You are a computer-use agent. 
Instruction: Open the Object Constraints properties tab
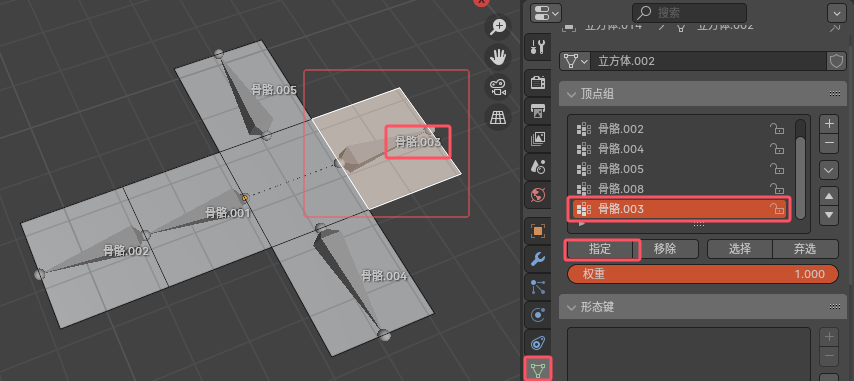click(538, 343)
